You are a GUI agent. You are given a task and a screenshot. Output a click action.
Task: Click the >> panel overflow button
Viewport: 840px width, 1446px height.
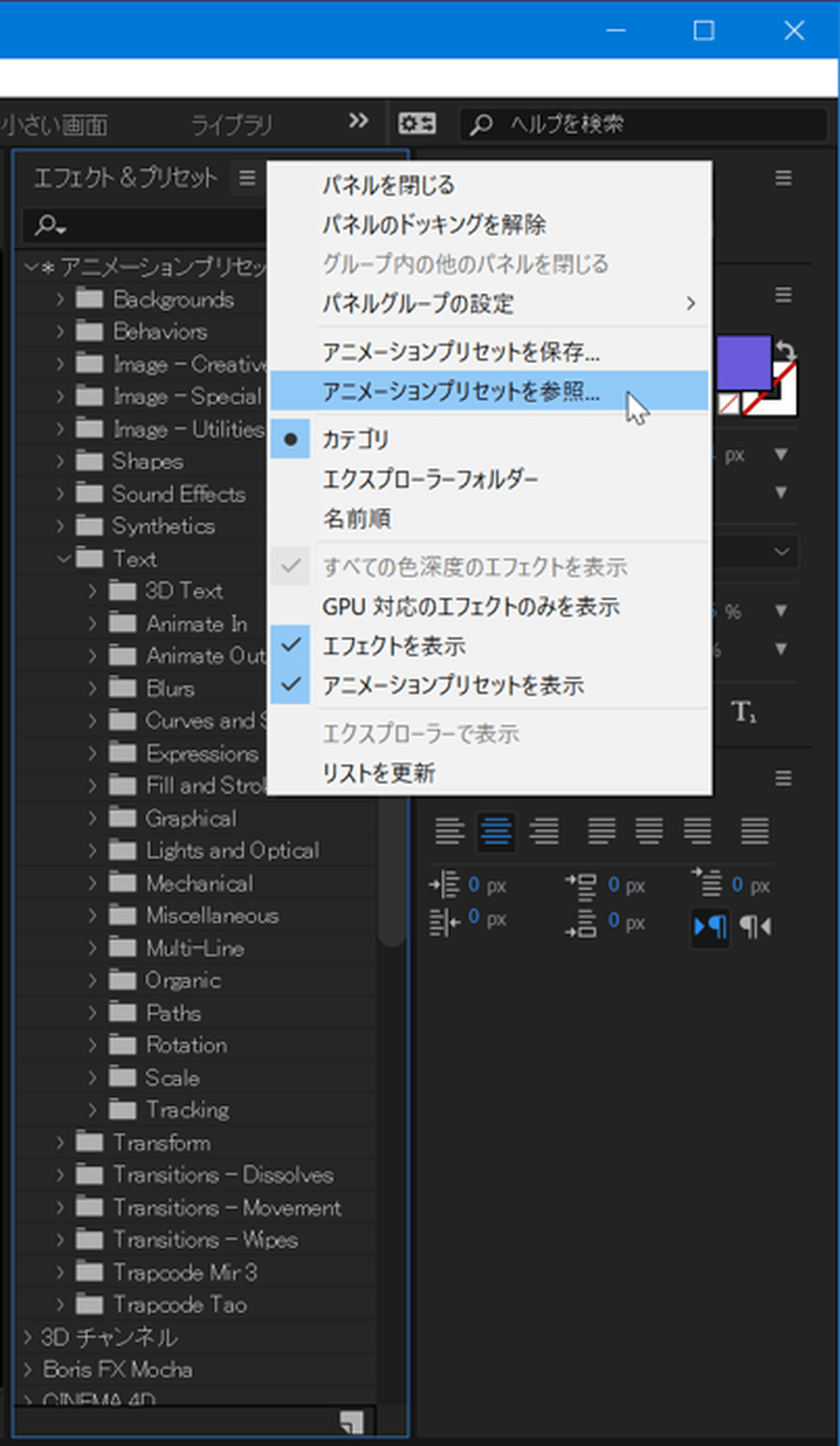tap(357, 120)
